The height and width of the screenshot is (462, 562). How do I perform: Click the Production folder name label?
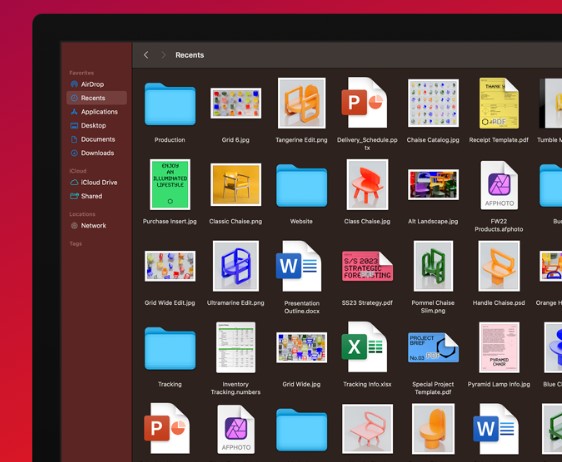click(170, 140)
